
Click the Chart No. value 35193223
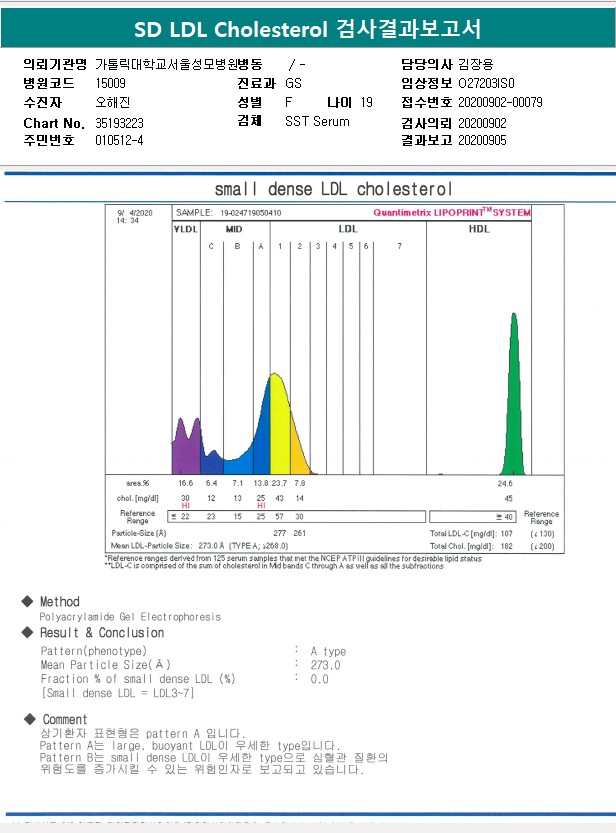tap(119, 123)
